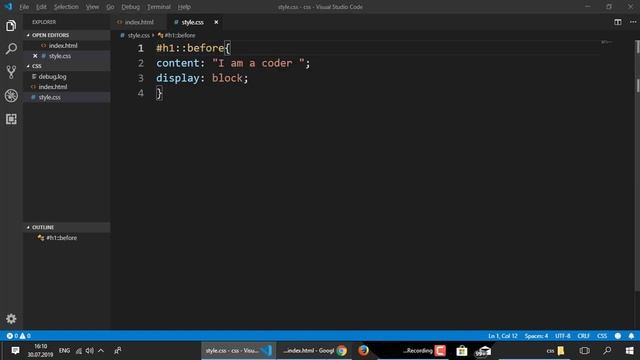Screen dimensions: 640x360
Task: Open the People icon in taskbar
Action: 118,351
